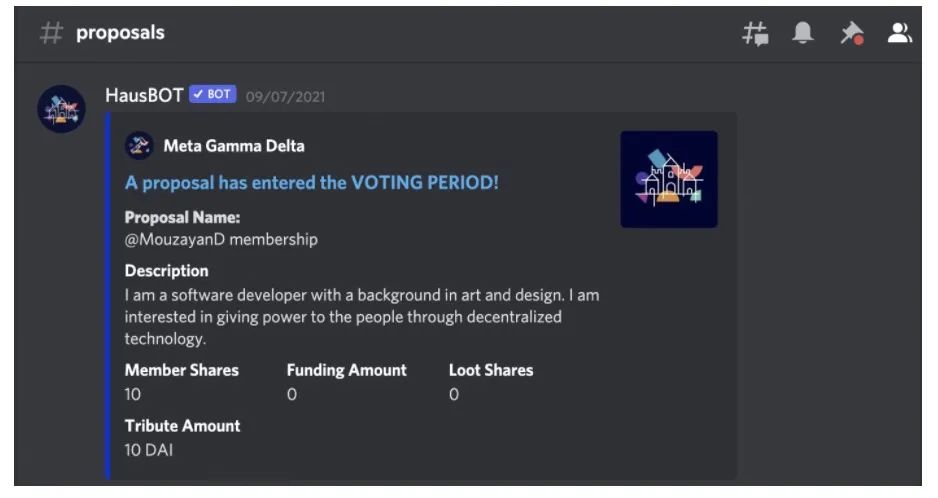Click the notification bell icon
This screenshot has height=498, width=938.
click(802, 34)
